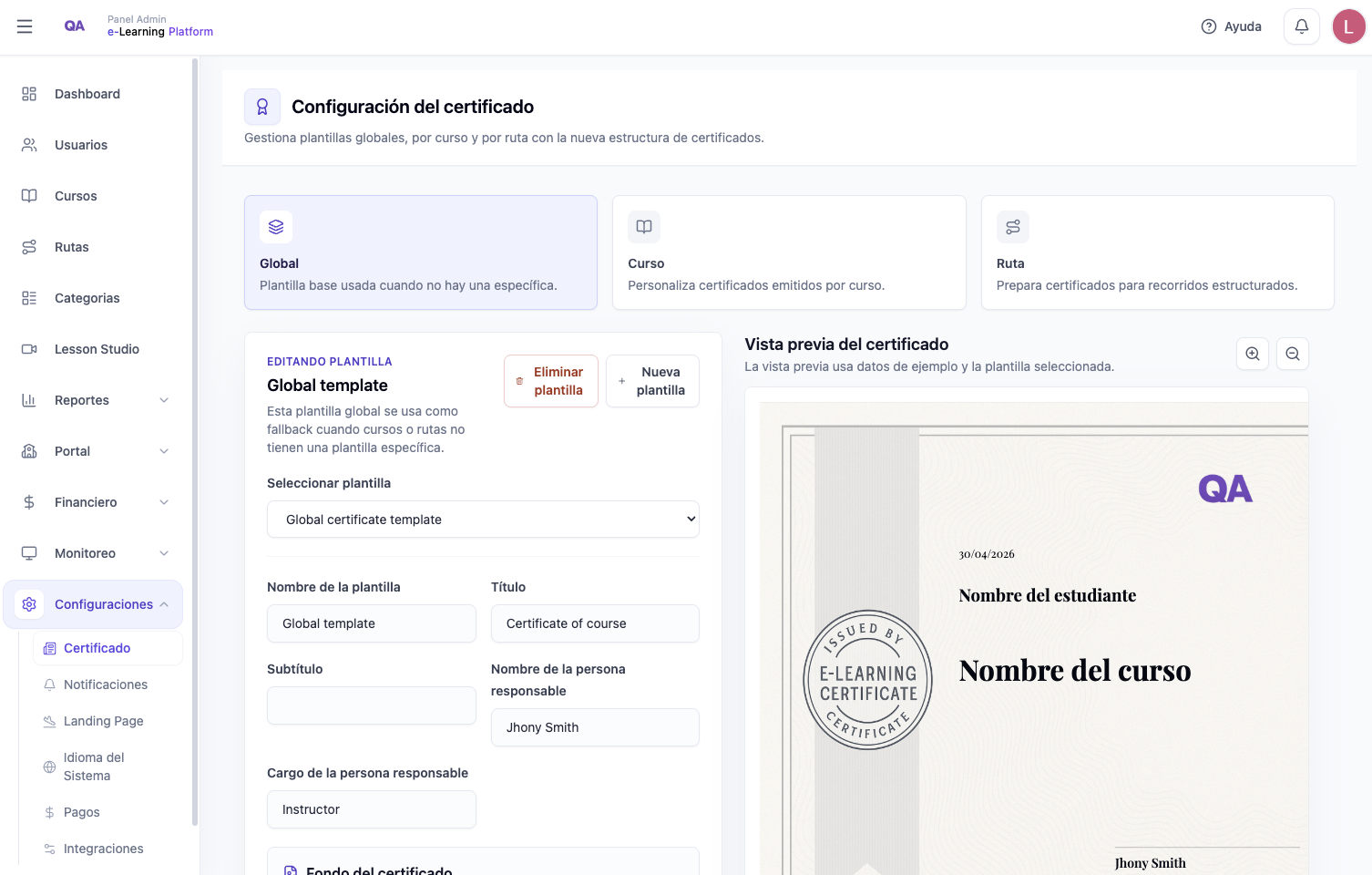Click the empty Subtítulo field

[372, 705]
